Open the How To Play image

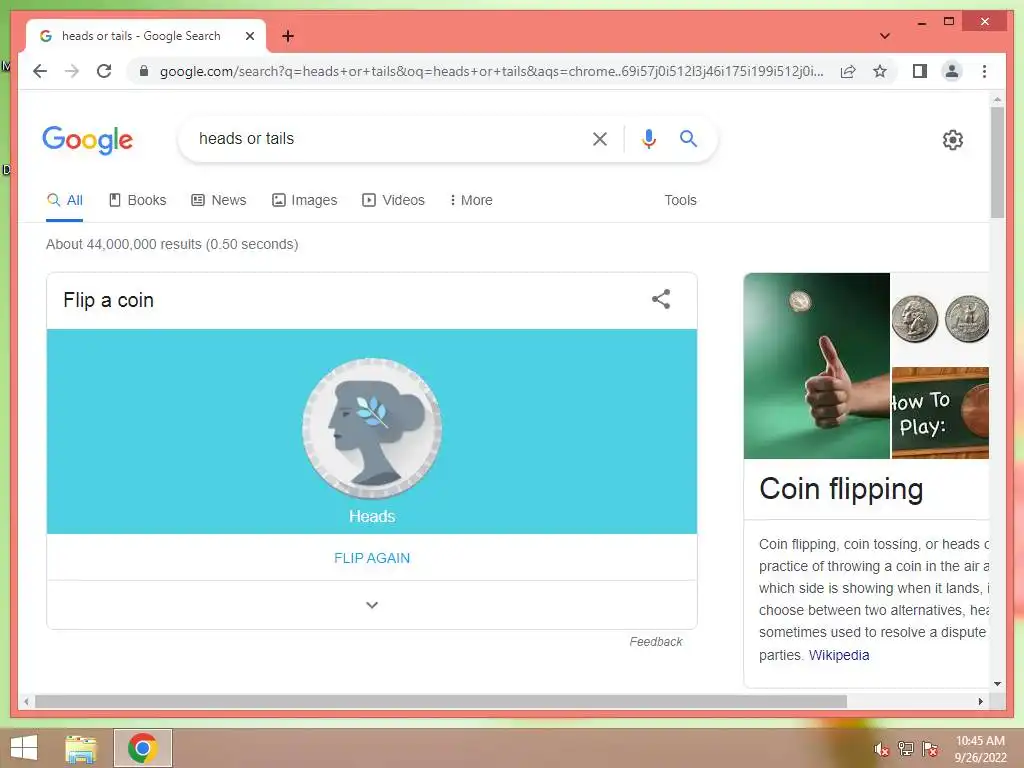940,413
